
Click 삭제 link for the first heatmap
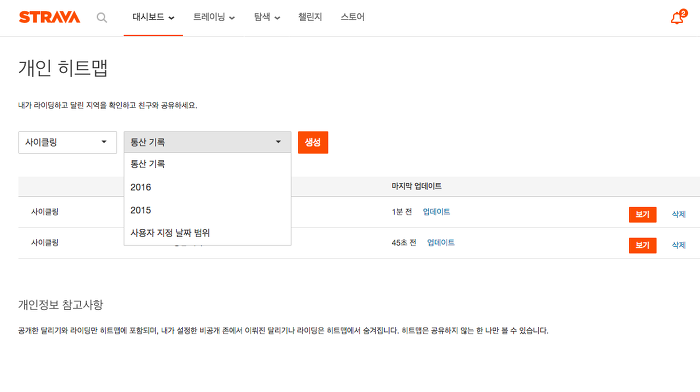click(x=679, y=214)
